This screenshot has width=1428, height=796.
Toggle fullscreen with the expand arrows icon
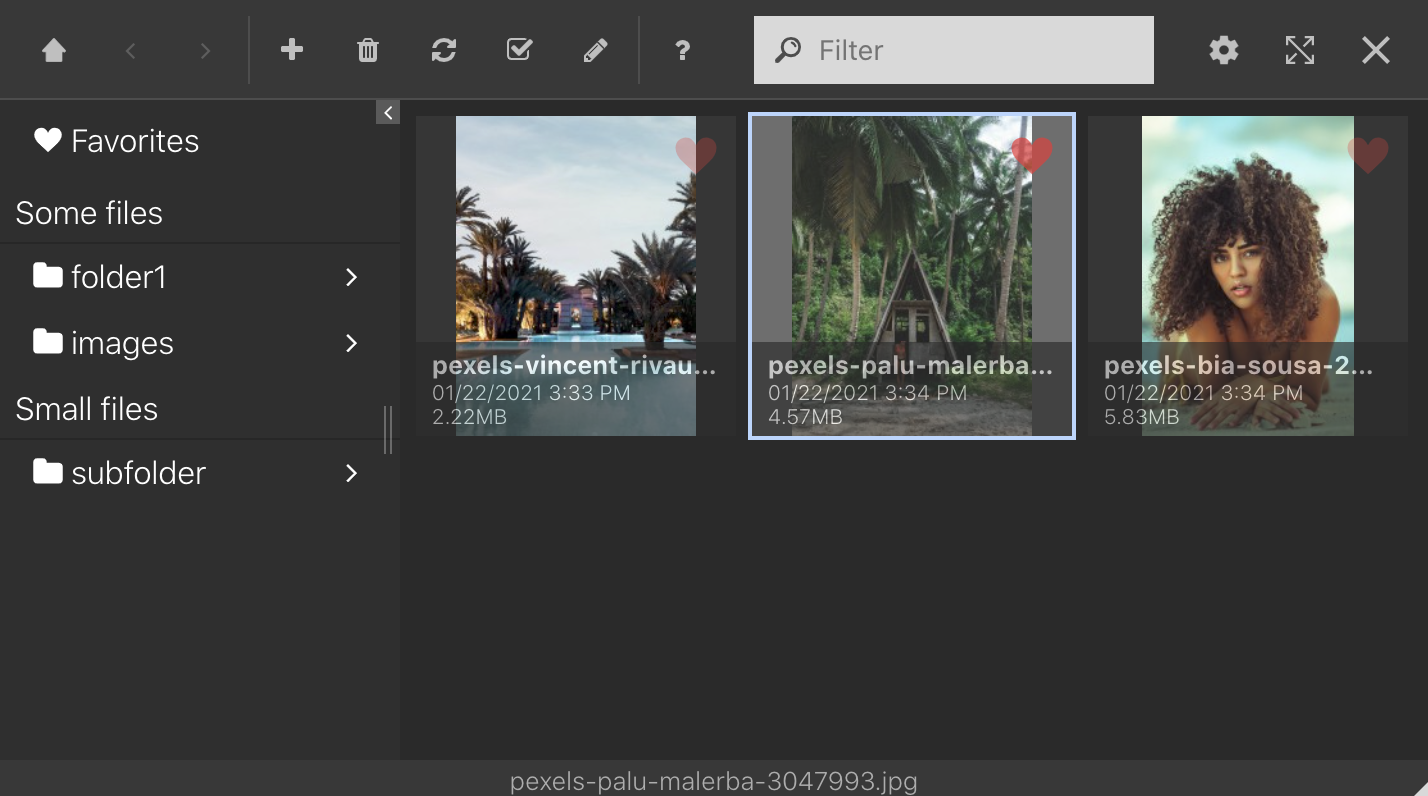1300,50
